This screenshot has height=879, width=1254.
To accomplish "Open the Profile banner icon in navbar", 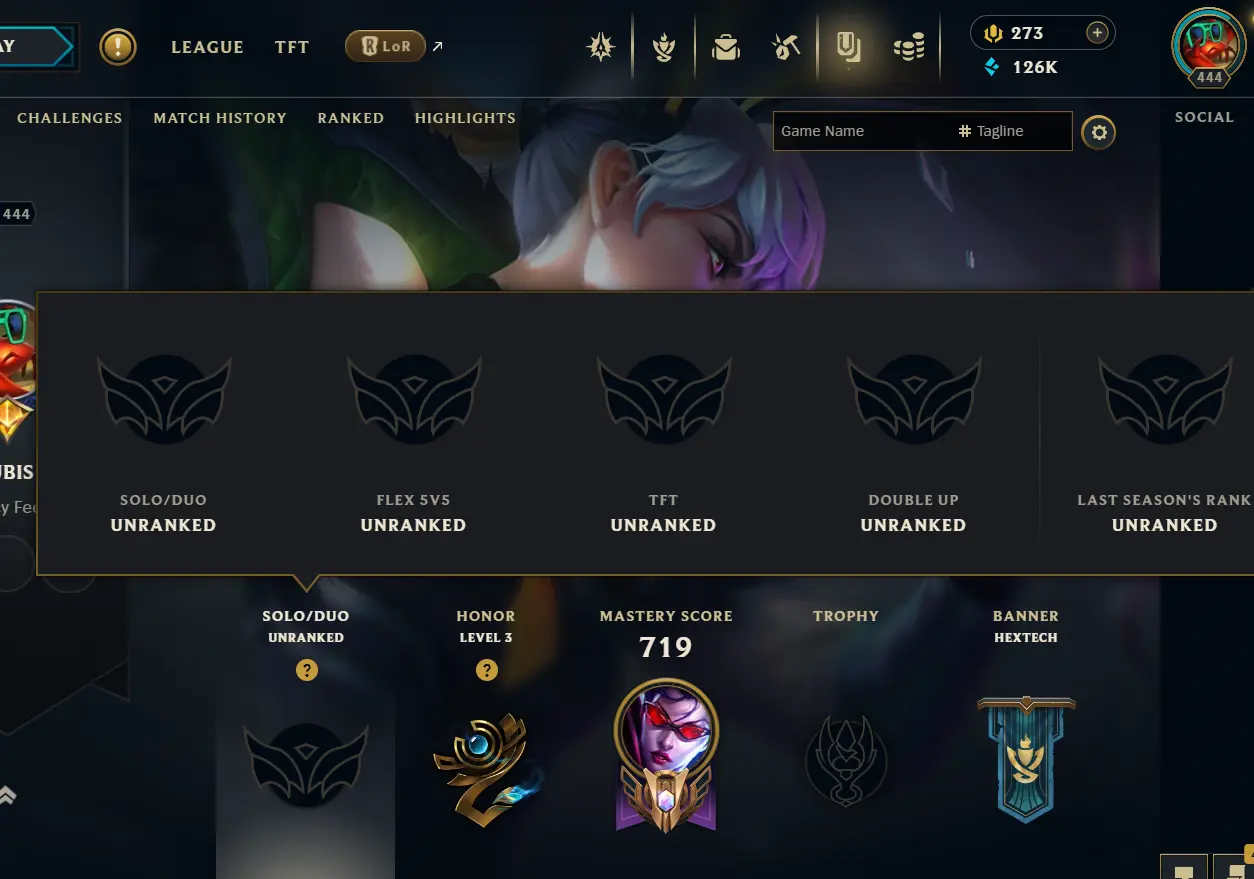I will point(848,47).
